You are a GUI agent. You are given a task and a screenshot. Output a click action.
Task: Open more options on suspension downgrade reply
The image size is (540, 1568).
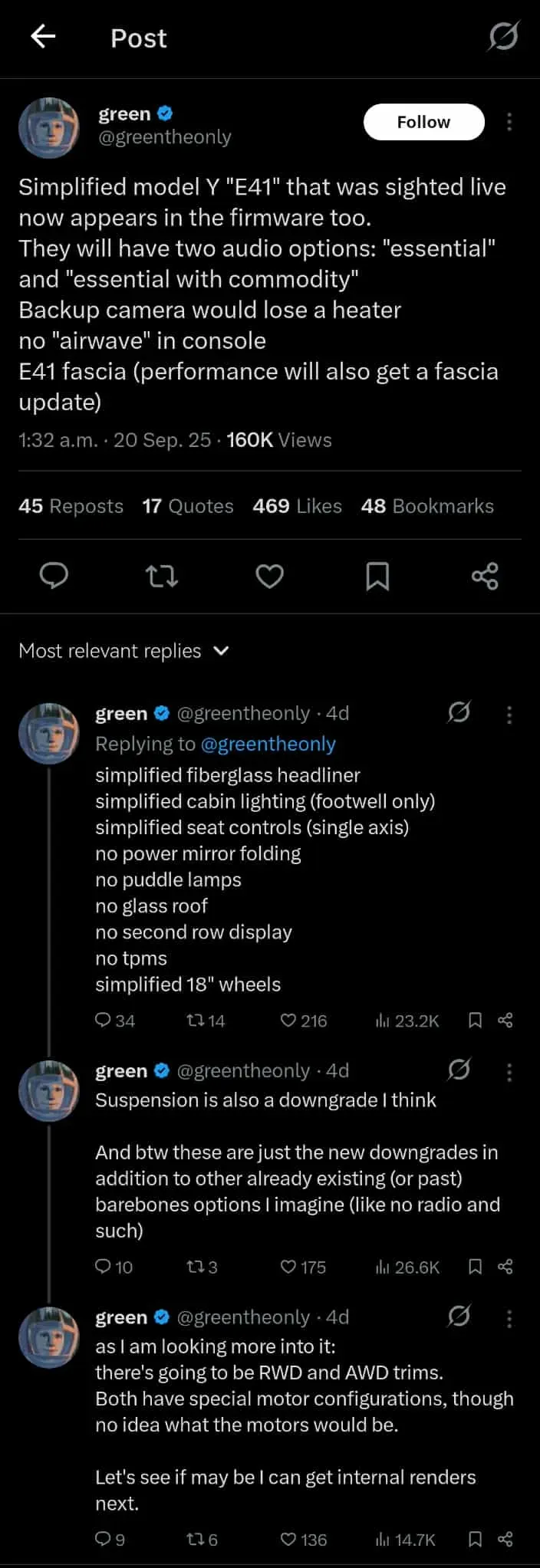(509, 1072)
